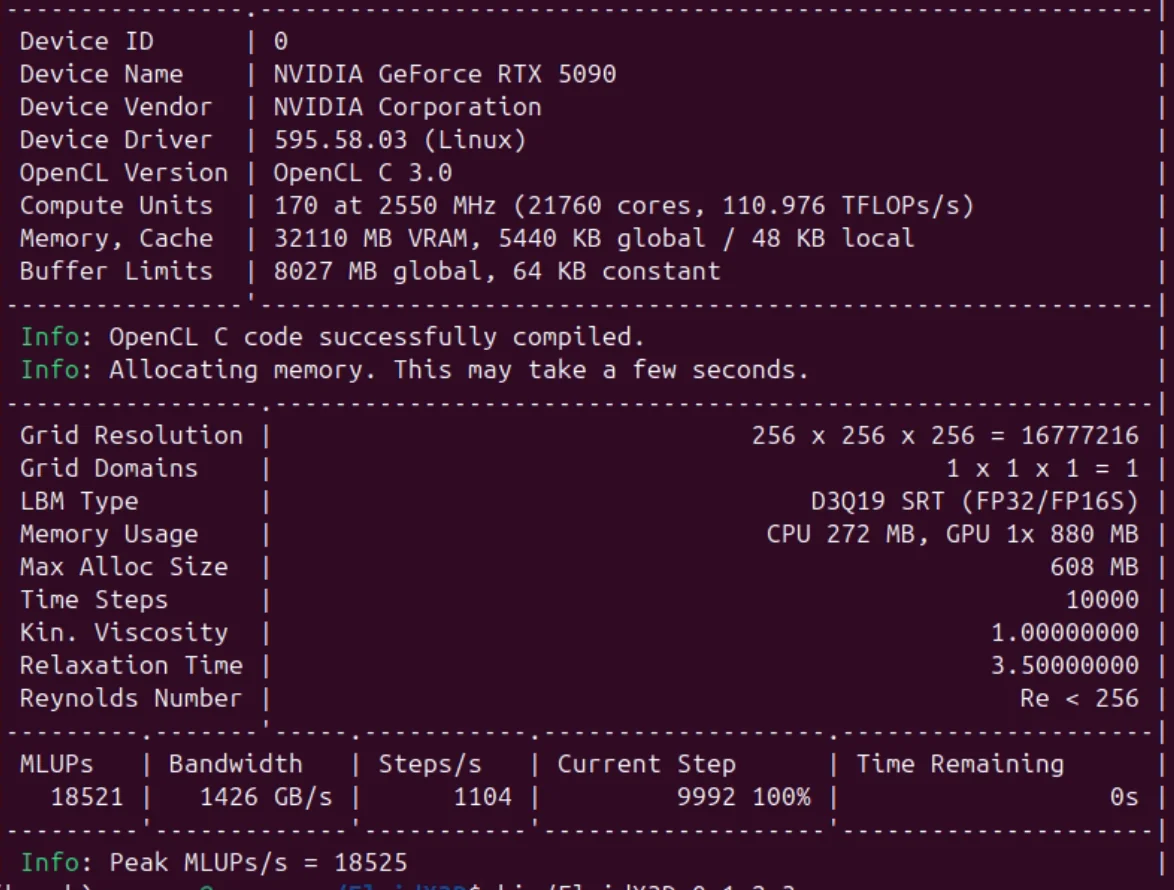Click the NVIDIA Corporation vendor text
The height and width of the screenshot is (890, 1174).
407,107
